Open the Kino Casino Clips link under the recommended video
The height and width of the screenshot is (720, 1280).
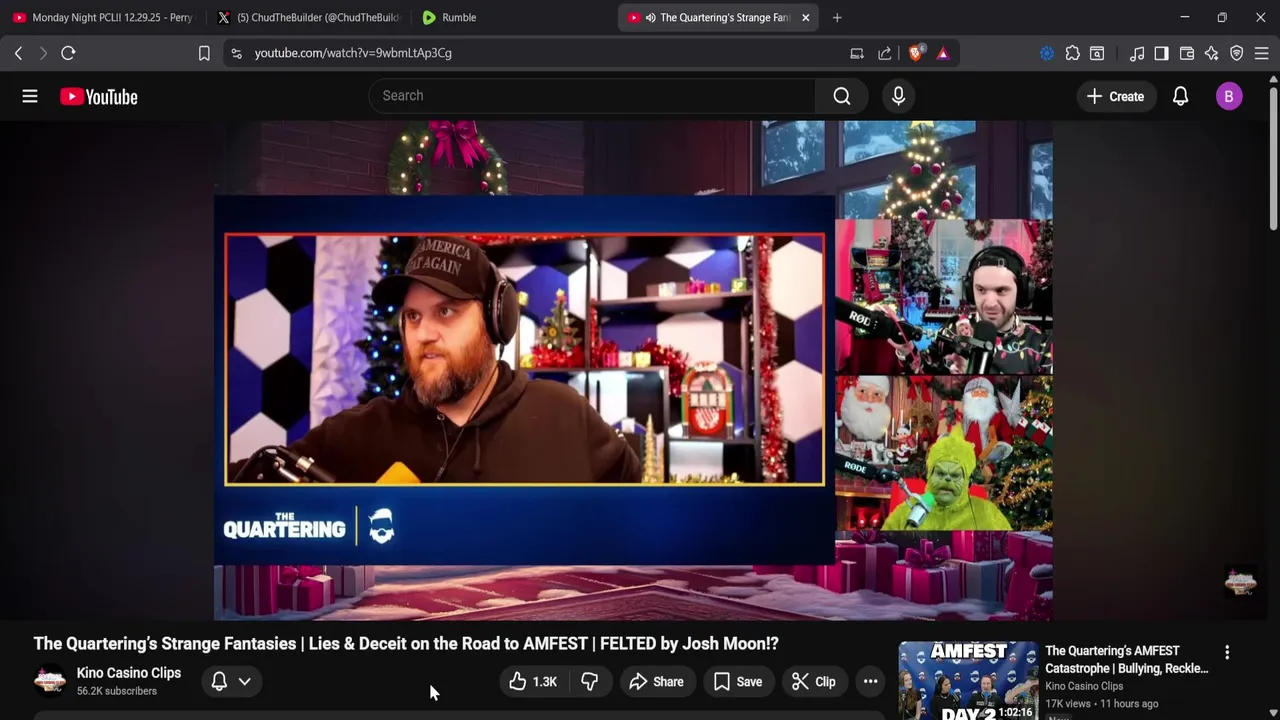(x=1084, y=686)
